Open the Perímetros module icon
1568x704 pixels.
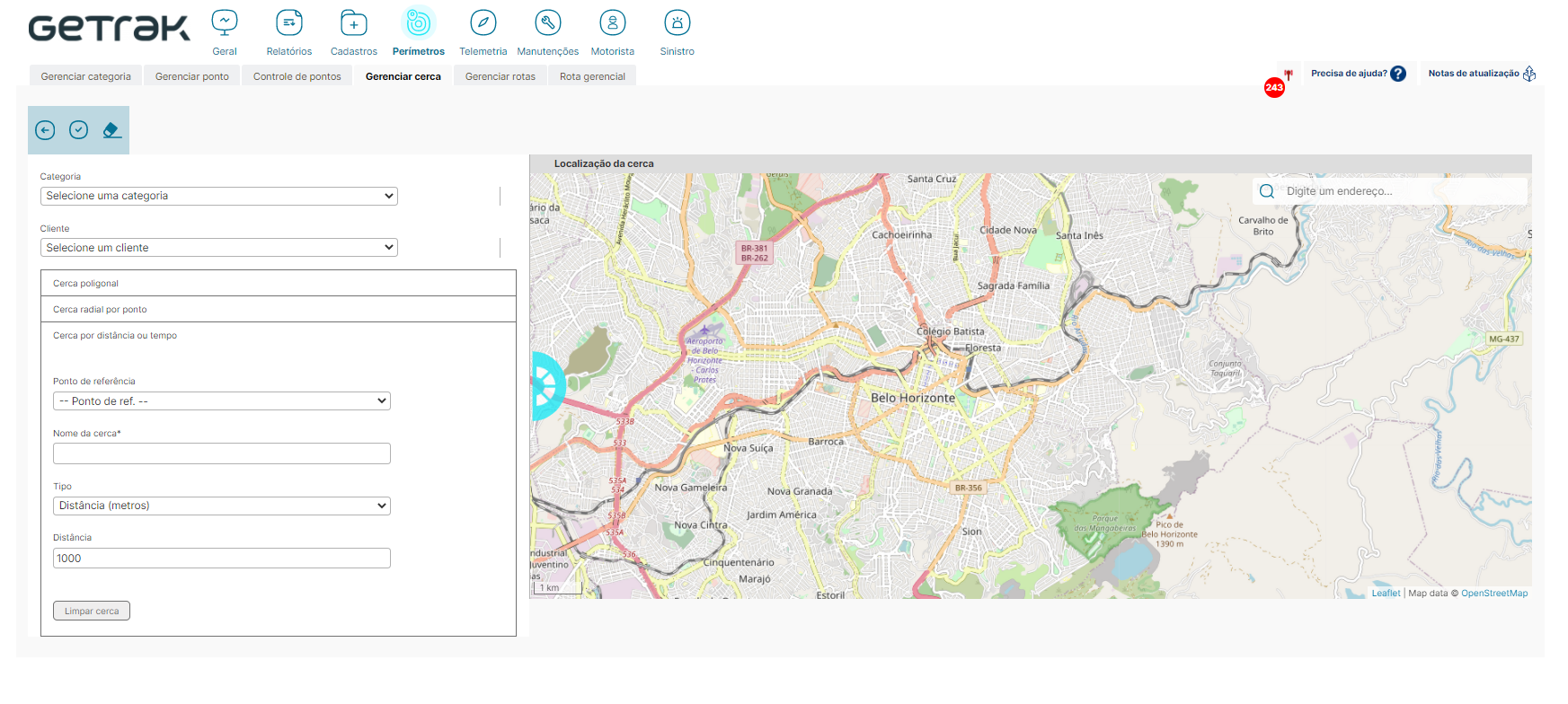(419, 22)
